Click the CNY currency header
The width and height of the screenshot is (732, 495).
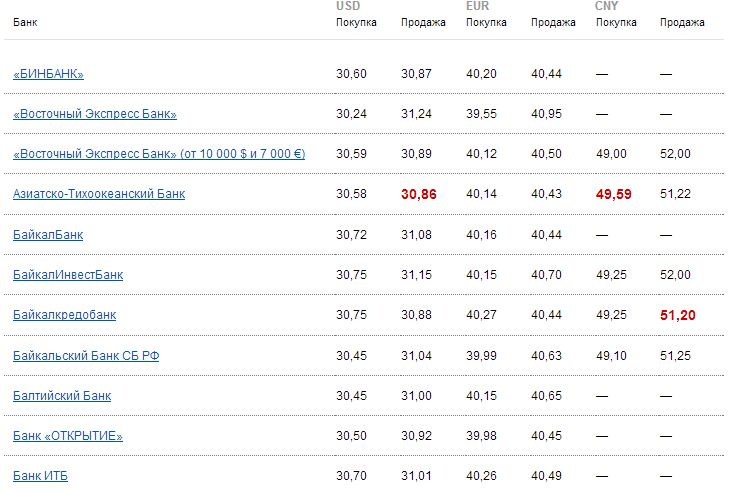[x=606, y=6]
